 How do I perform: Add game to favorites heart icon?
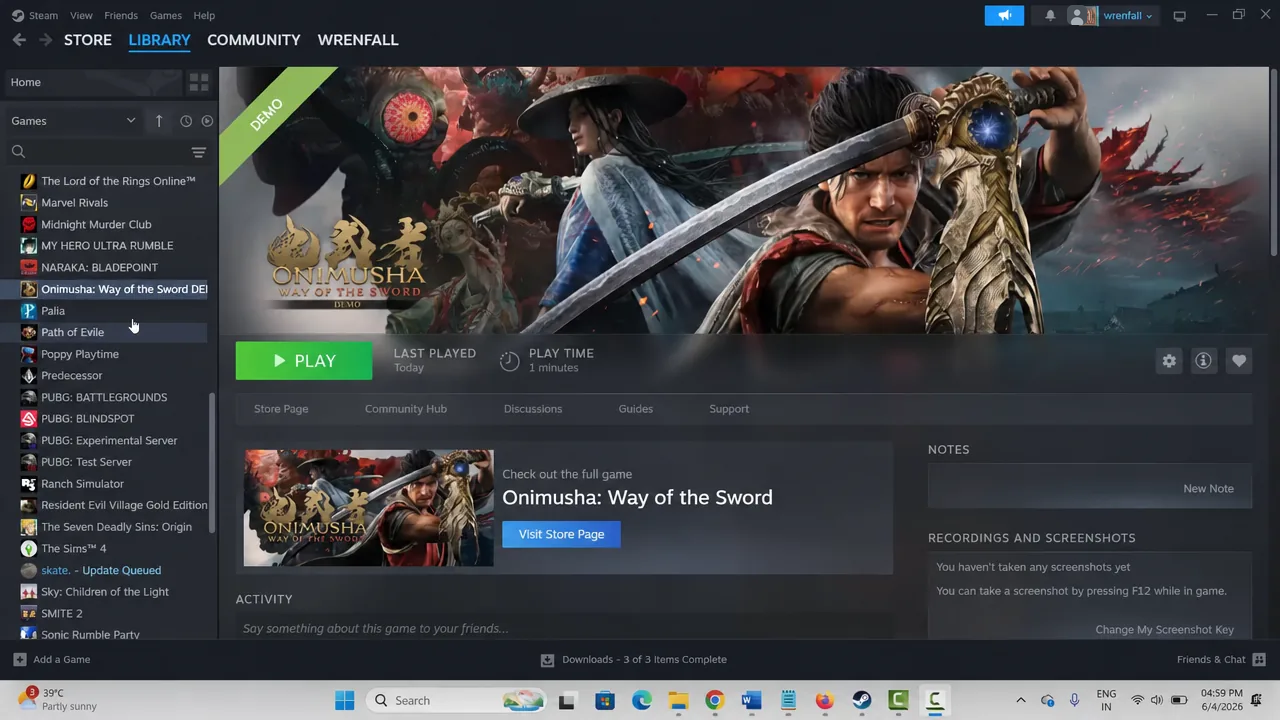(1239, 361)
